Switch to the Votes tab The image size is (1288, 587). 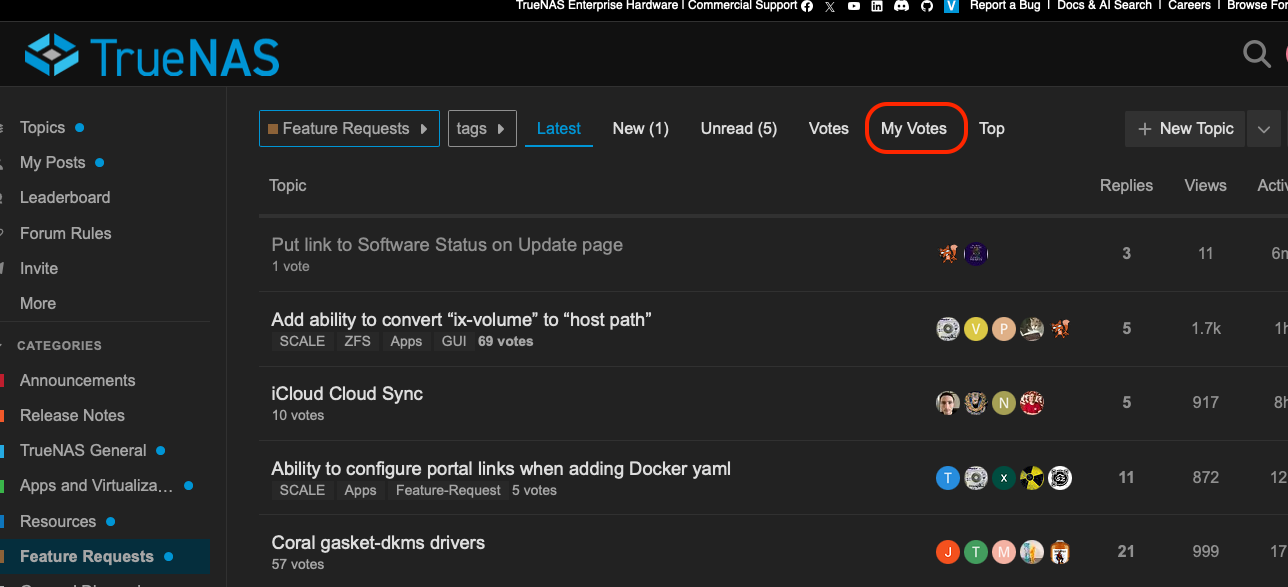(829, 128)
